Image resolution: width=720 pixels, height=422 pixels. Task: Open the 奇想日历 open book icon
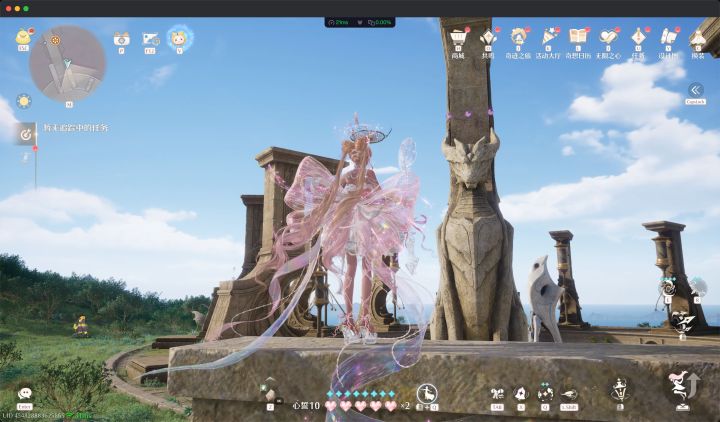pyautogui.click(x=578, y=36)
